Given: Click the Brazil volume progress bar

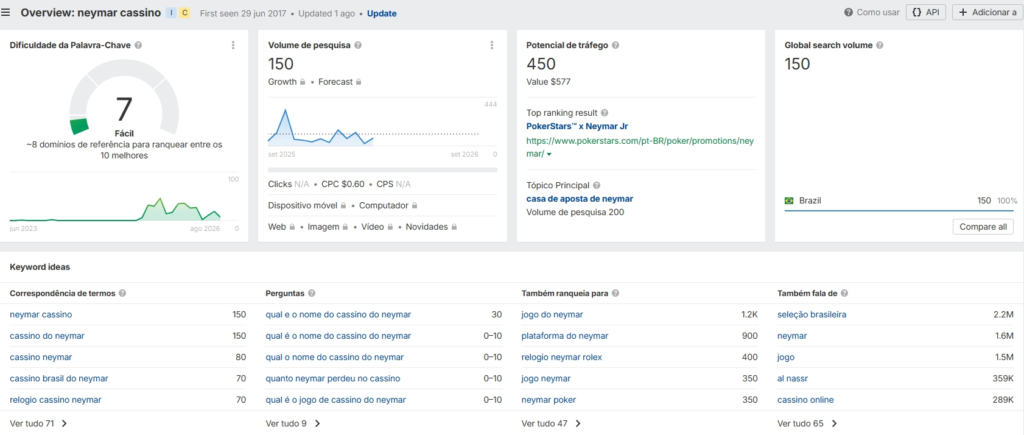Looking at the screenshot, I should [x=899, y=210].
